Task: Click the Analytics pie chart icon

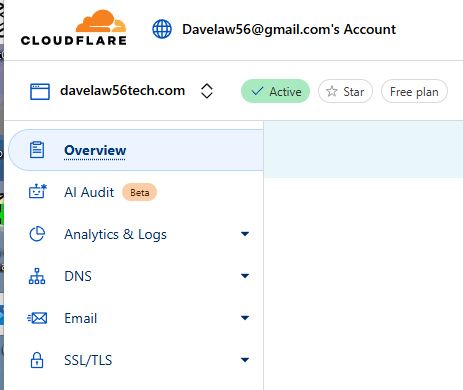Action: 37,234
